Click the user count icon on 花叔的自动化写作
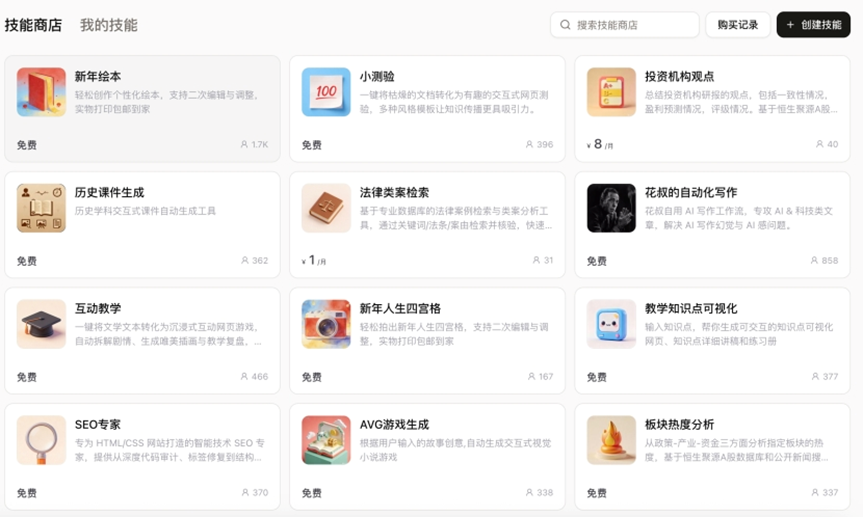Viewport: 863px width, 517px height. 814,260
